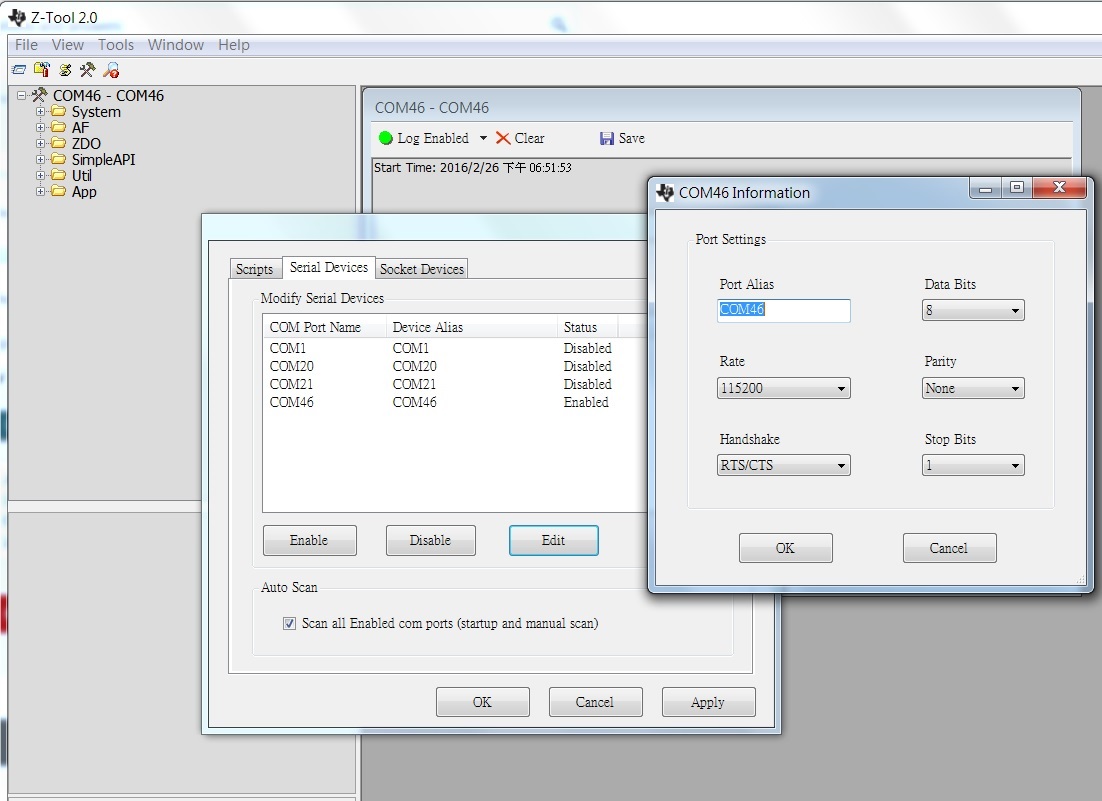This screenshot has width=1102, height=801.
Task: Open the Rate dropdown showing 115200
Action: (784, 388)
